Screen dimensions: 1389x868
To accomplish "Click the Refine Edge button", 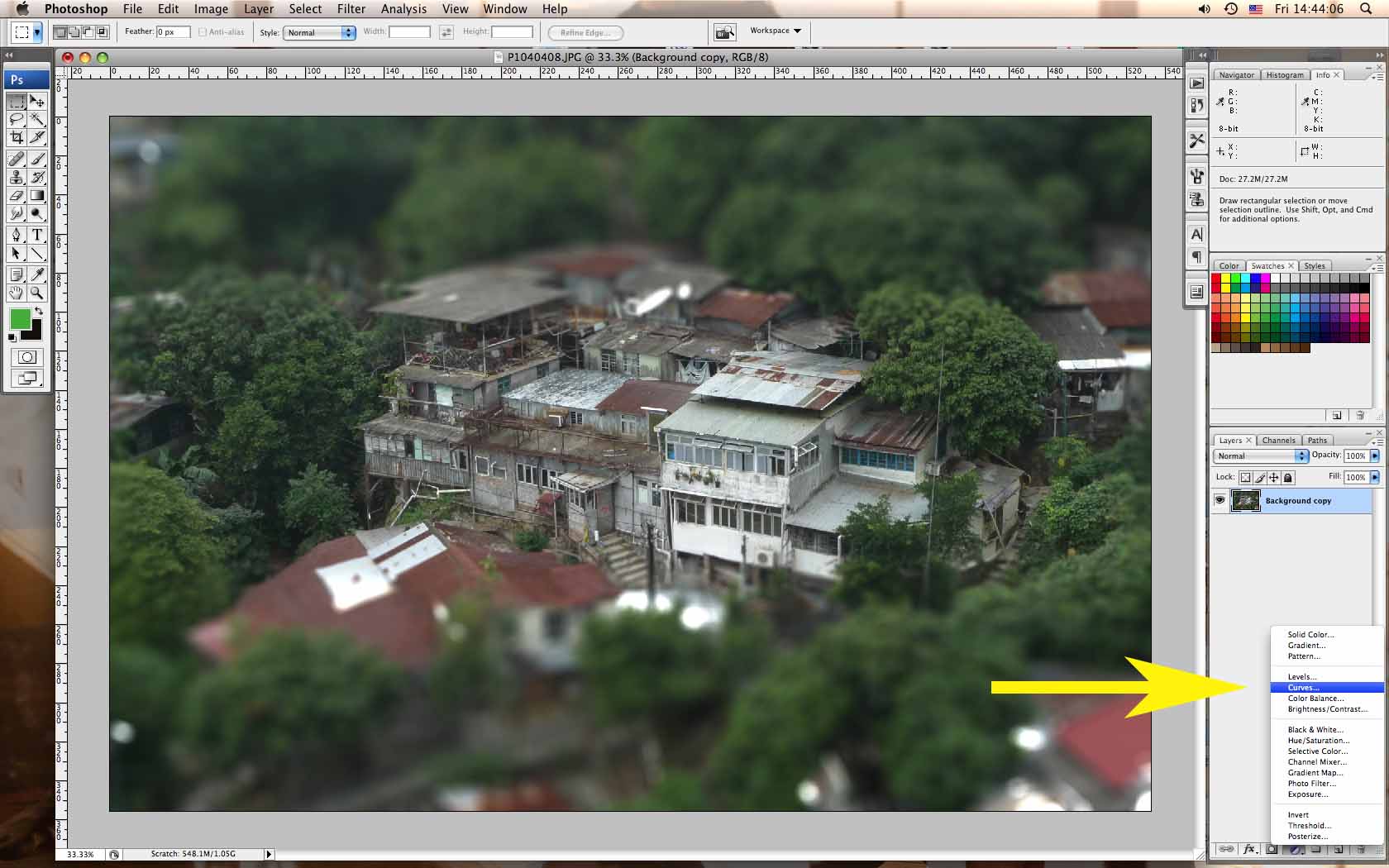I will coord(585,32).
